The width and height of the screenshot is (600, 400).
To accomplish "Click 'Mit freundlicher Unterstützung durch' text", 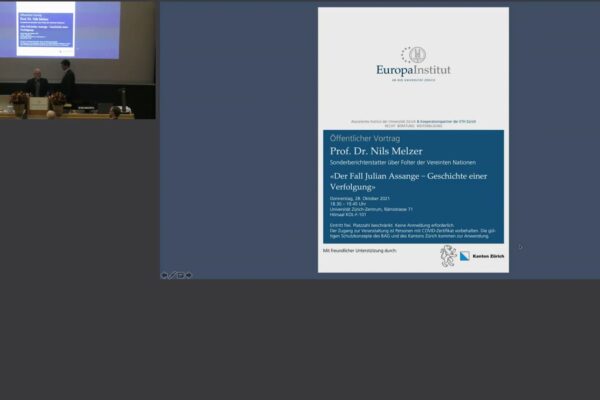I will tap(360, 251).
